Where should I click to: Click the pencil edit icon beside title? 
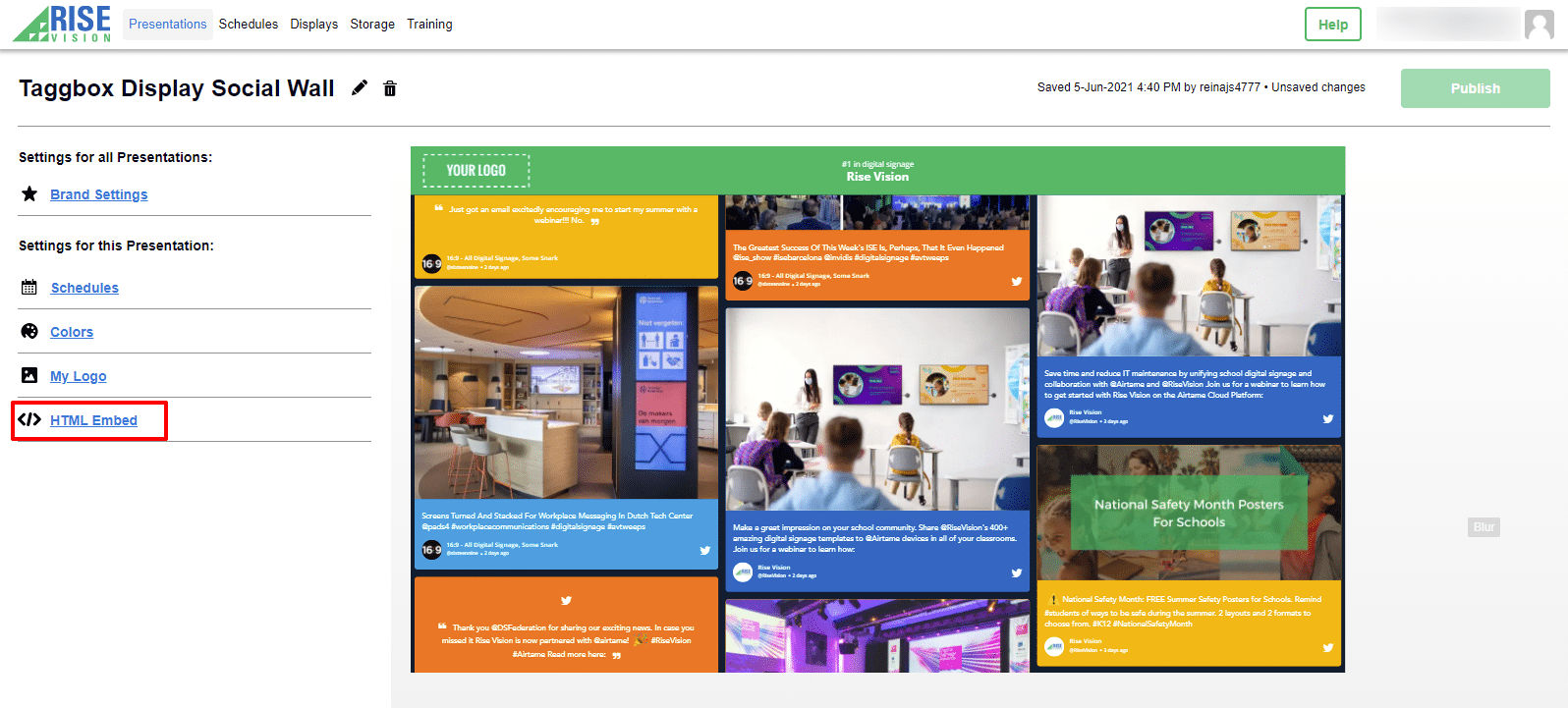(x=360, y=88)
